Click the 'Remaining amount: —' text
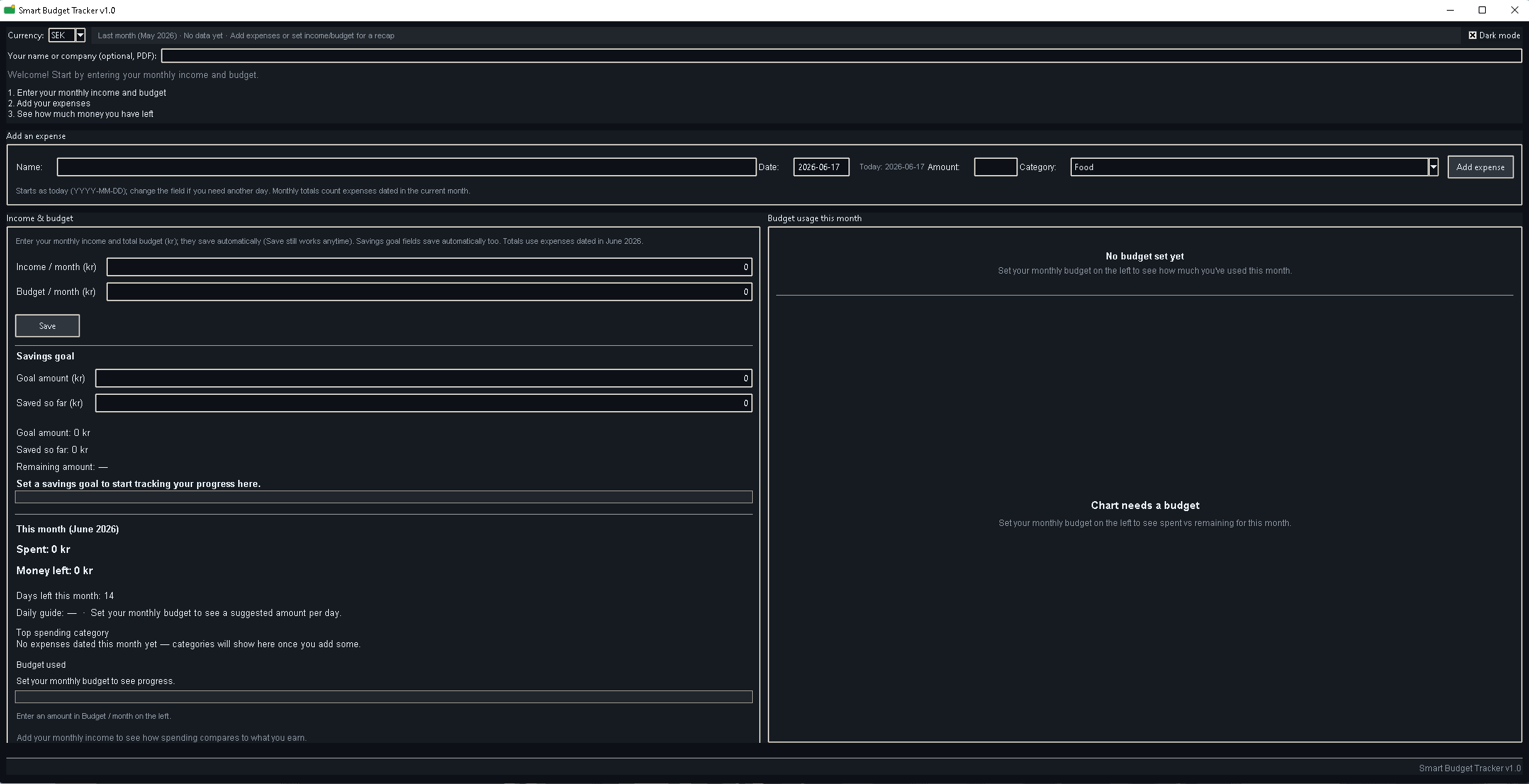This screenshot has height=784, width=1529. pos(62,467)
